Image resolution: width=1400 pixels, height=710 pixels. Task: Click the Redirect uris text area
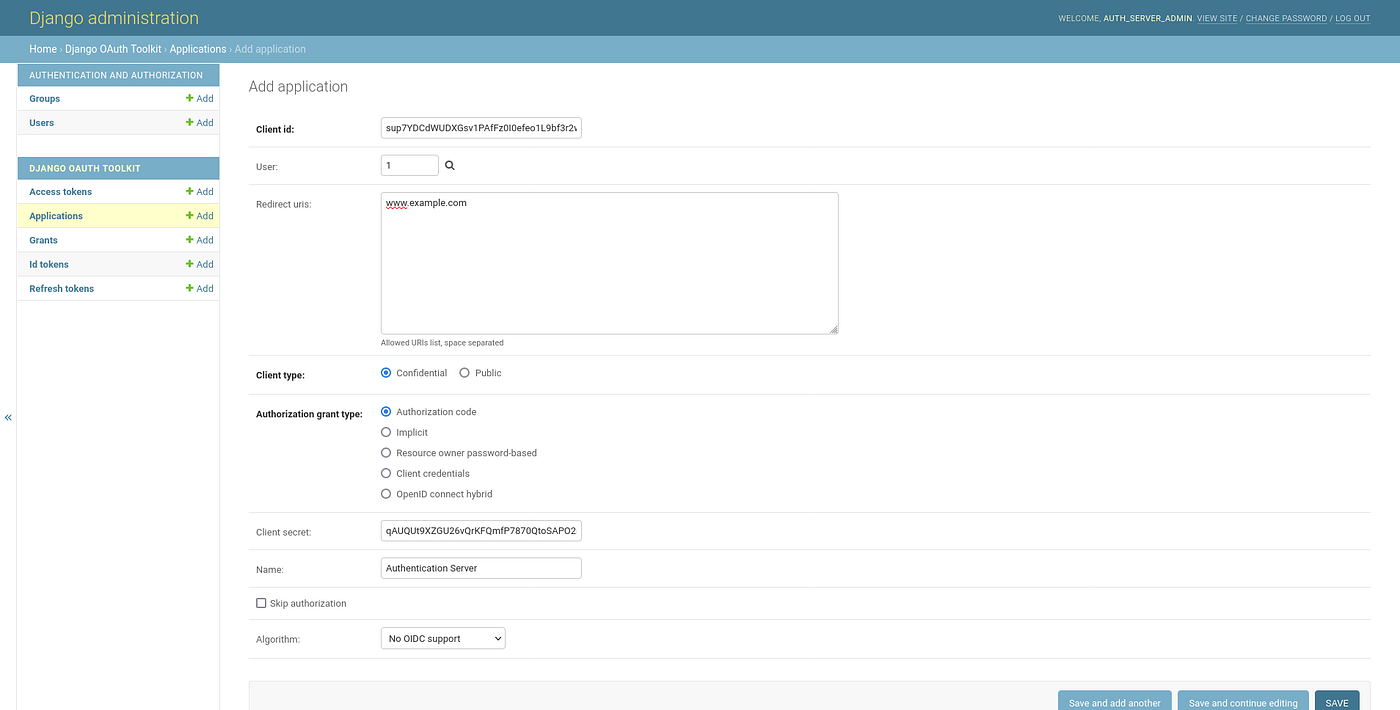point(609,263)
